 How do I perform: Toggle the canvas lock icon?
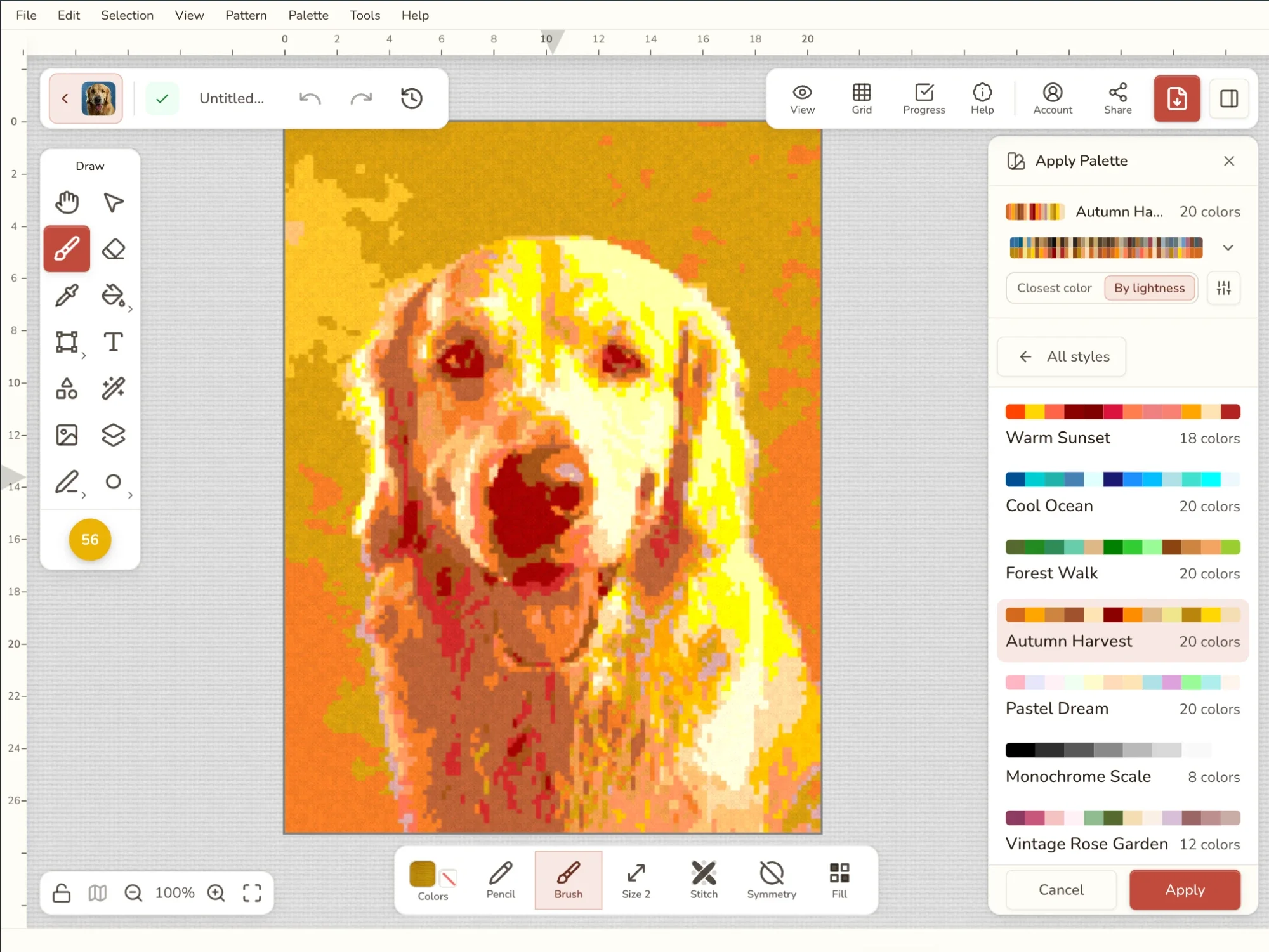[x=62, y=893]
